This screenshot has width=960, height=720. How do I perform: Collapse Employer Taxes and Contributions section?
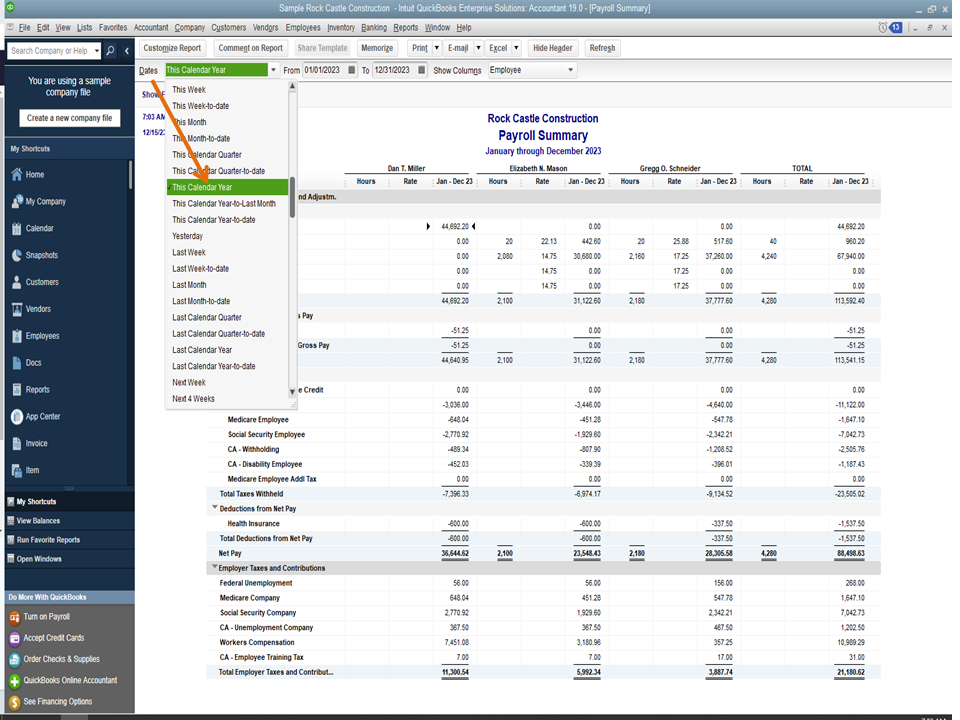[214, 567]
